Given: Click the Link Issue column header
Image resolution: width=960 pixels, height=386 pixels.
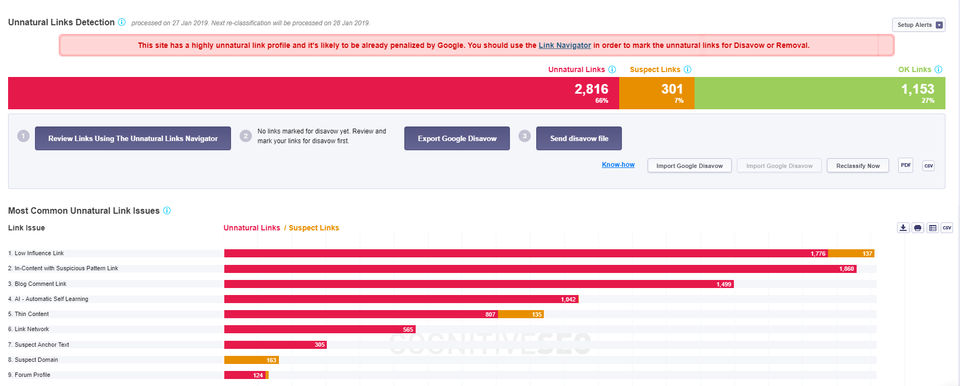Looking at the screenshot, I should point(26,228).
